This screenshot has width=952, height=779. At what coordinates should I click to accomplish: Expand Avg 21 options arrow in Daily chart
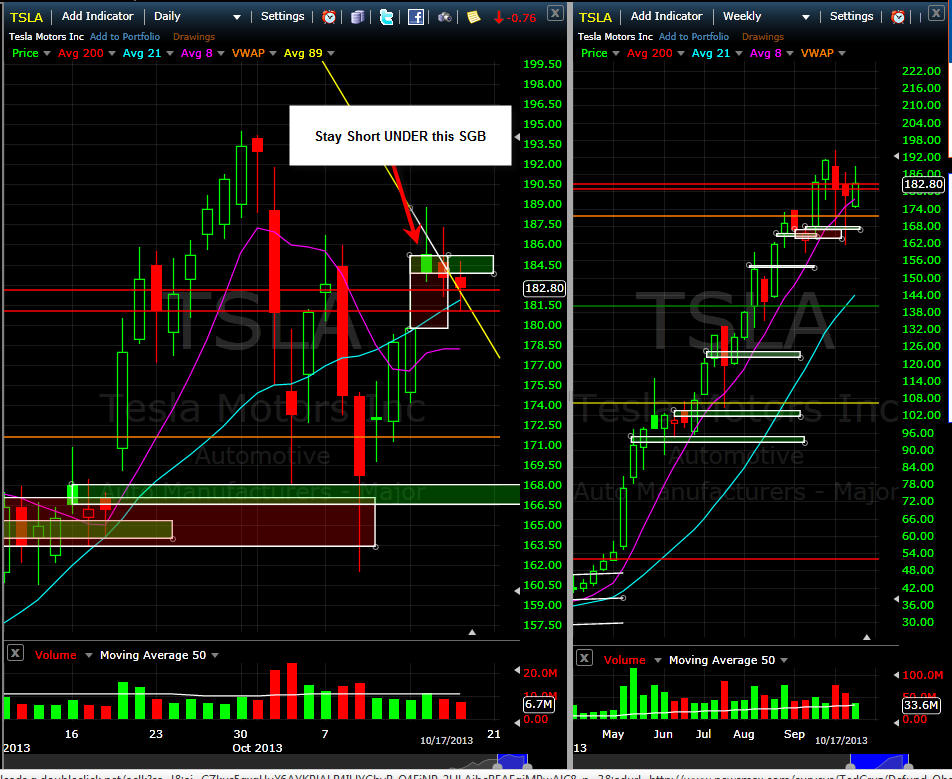pos(170,53)
